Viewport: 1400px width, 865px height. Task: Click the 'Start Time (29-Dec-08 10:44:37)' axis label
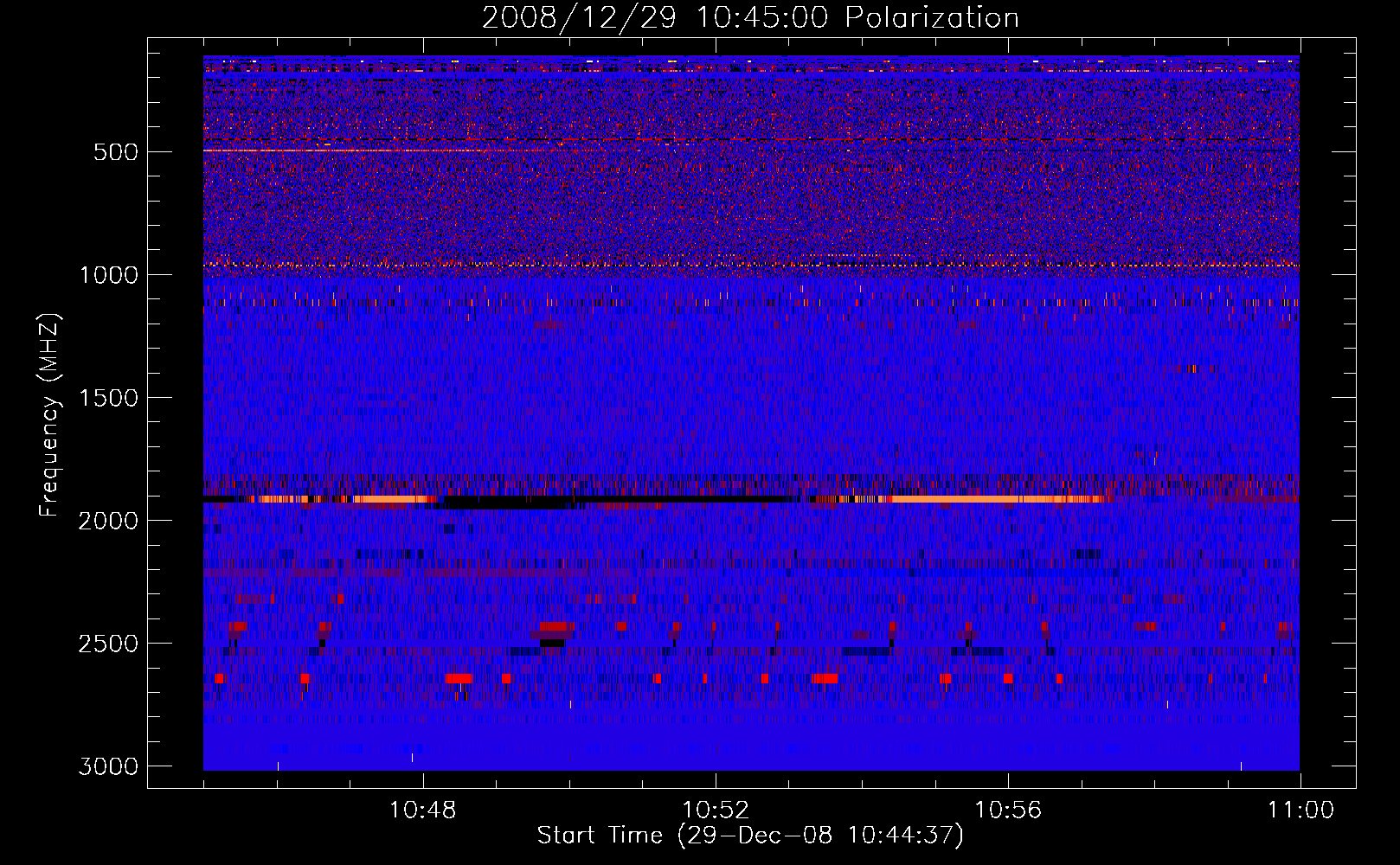coord(750,836)
